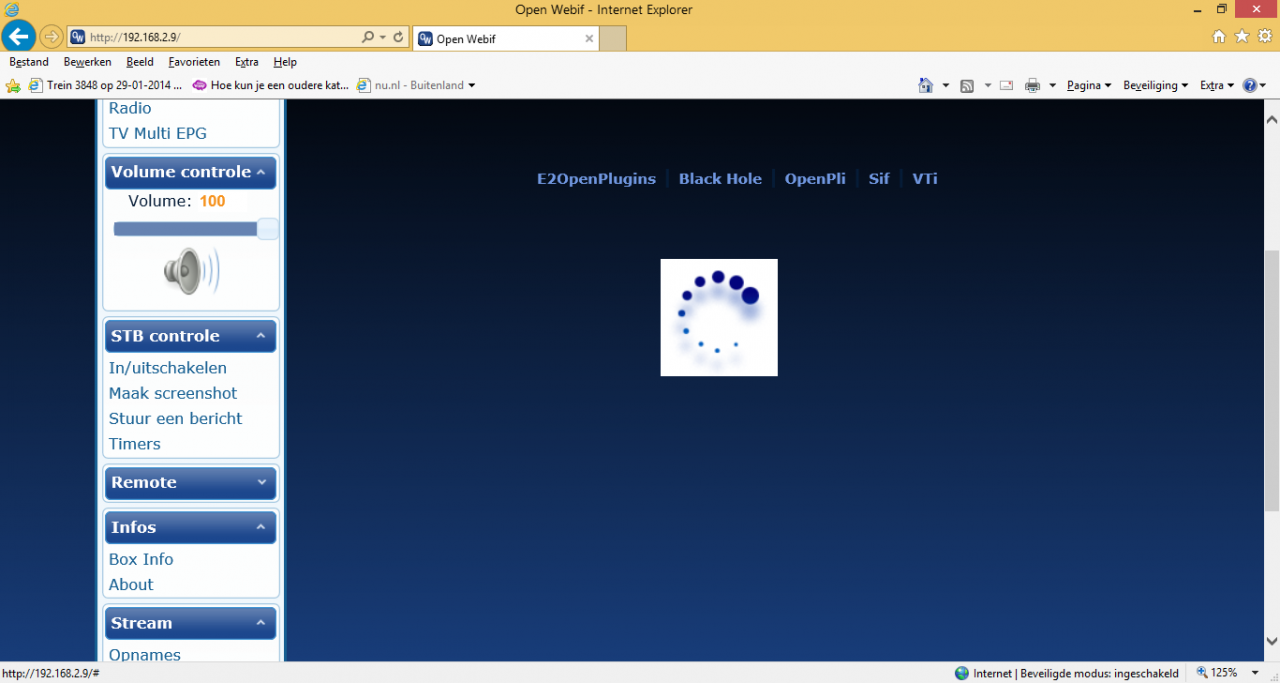Click the blue Help question mark icon
Viewport: 1280px width, 683px height.
coord(1249,86)
